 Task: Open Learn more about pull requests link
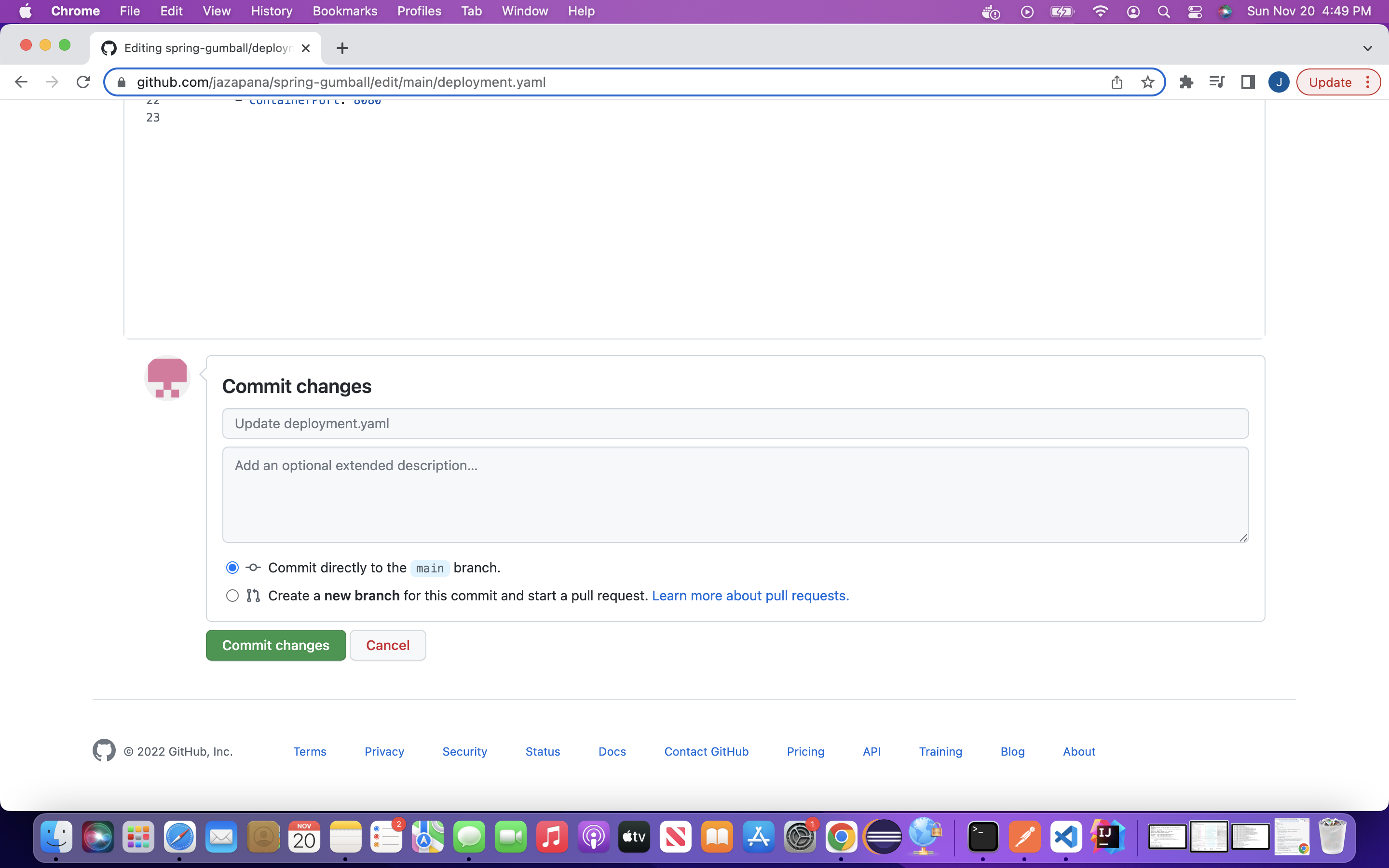(749, 596)
